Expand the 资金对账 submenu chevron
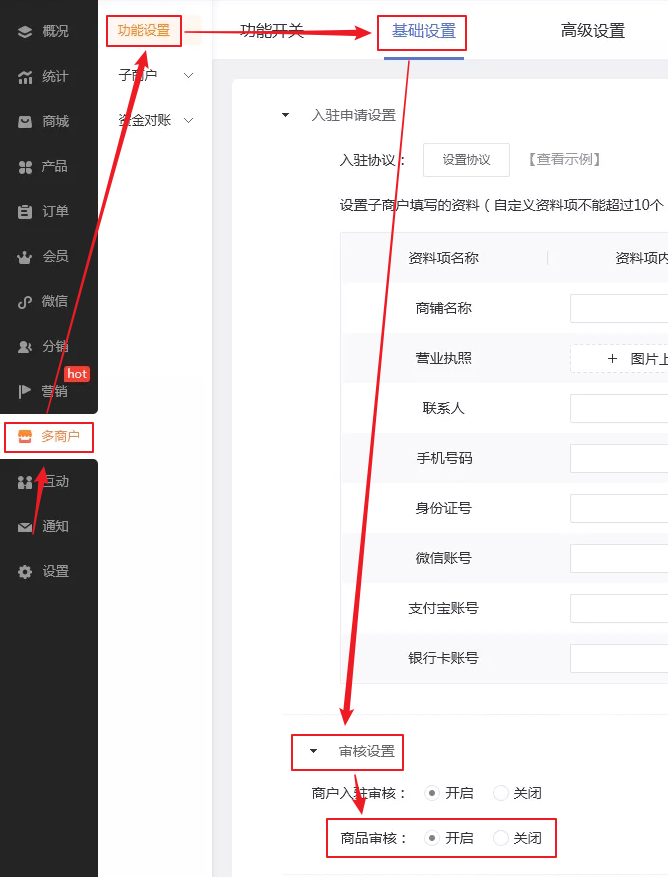The width and height of the screenshot is (668, 877). point(188,121)
